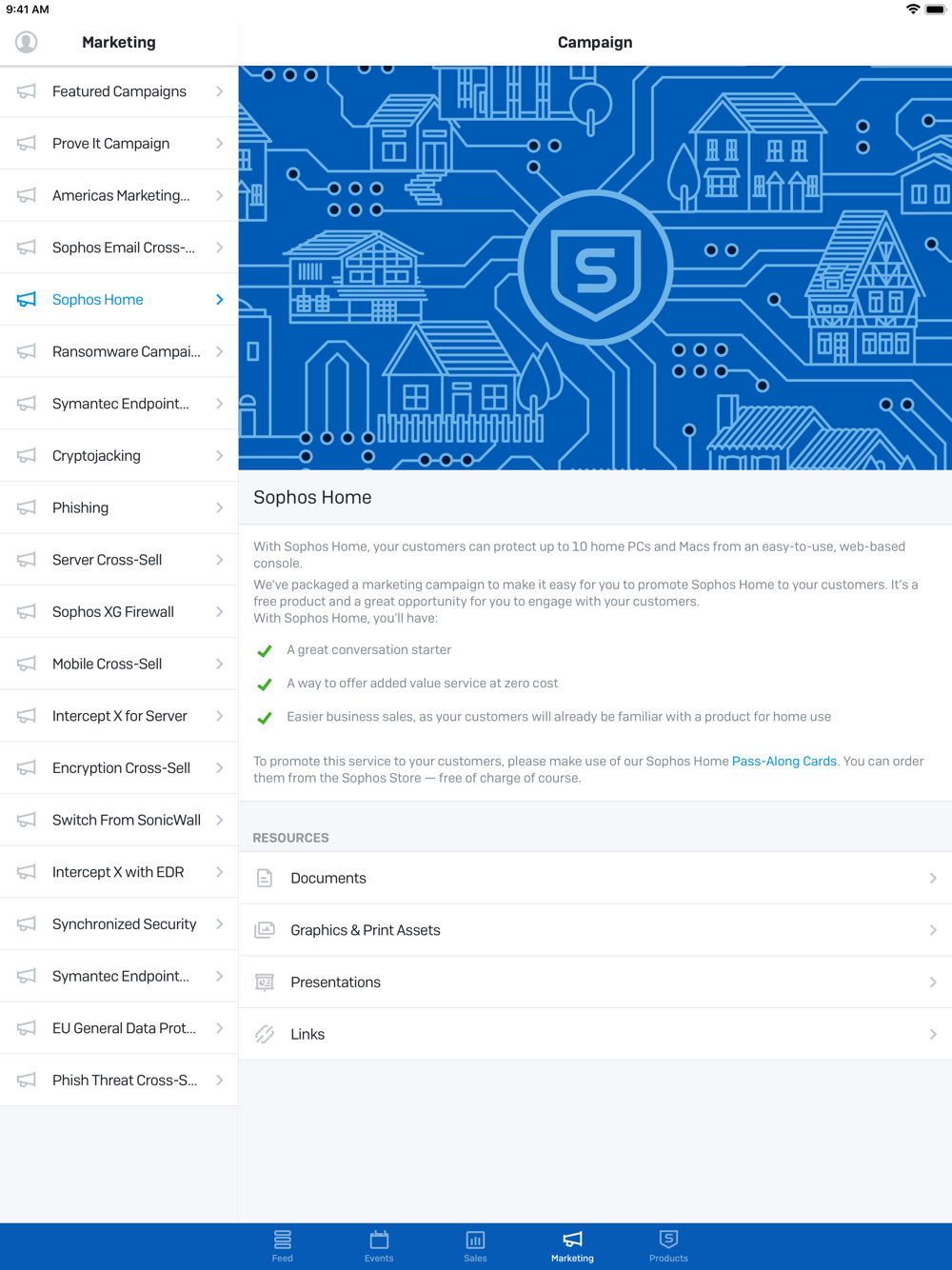Open the Presentations resource row
Image resolution: width=952 pixels, height=1270 pixels.
pos(595,982)
